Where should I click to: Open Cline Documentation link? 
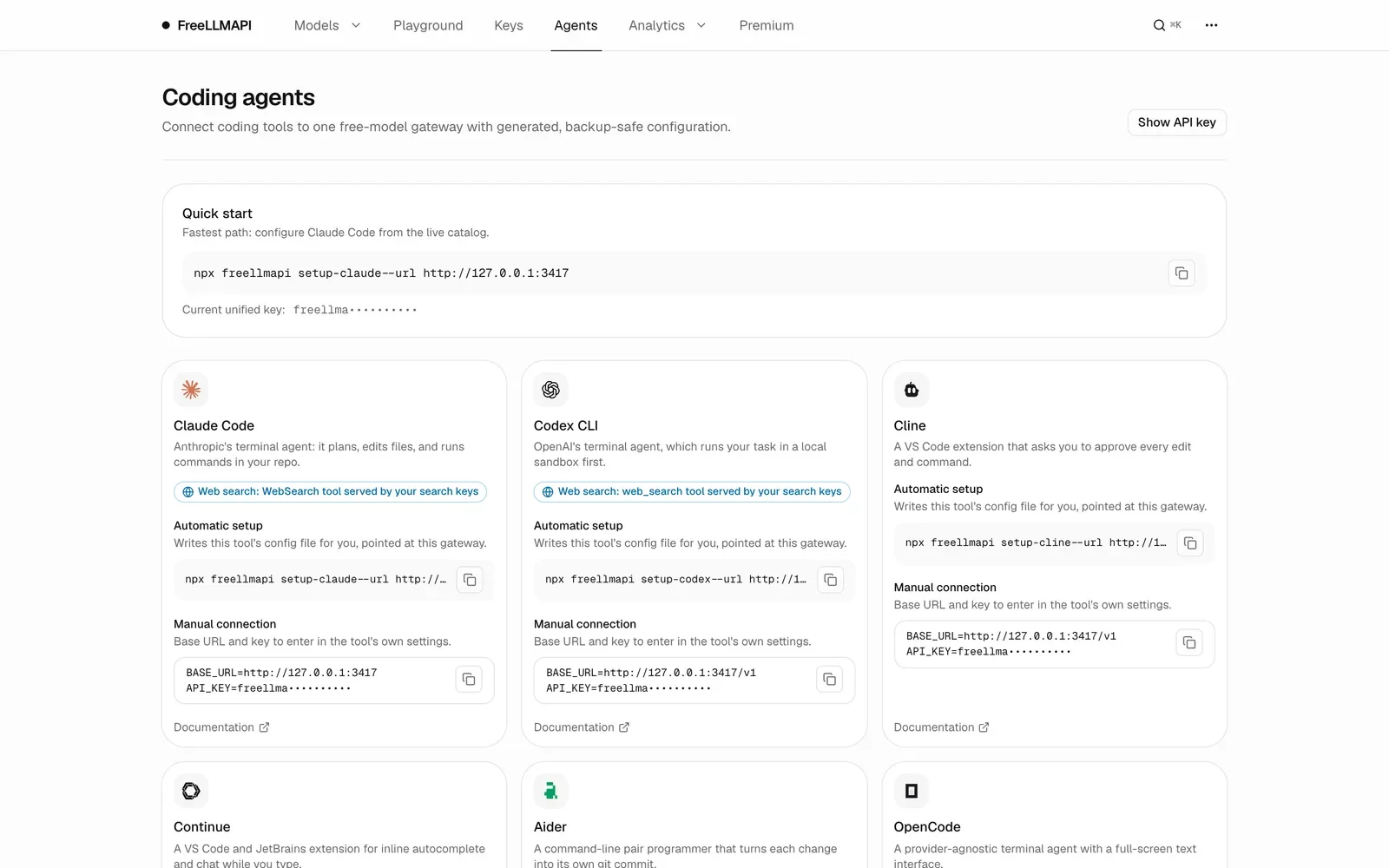click(942, 727)
